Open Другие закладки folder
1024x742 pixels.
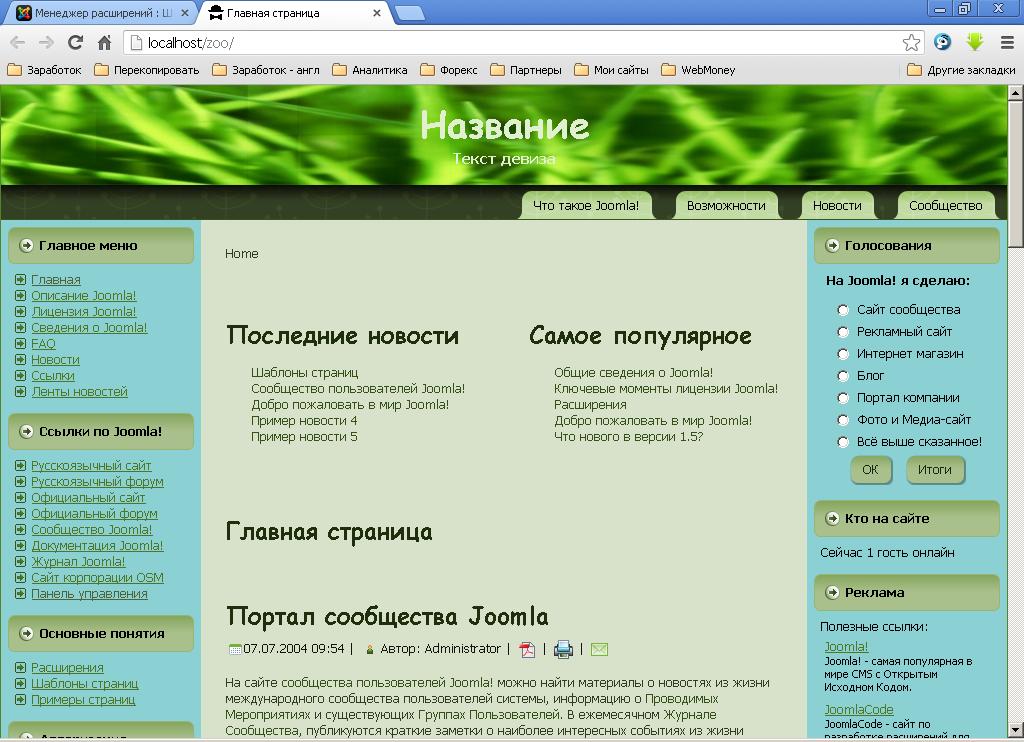961,70
